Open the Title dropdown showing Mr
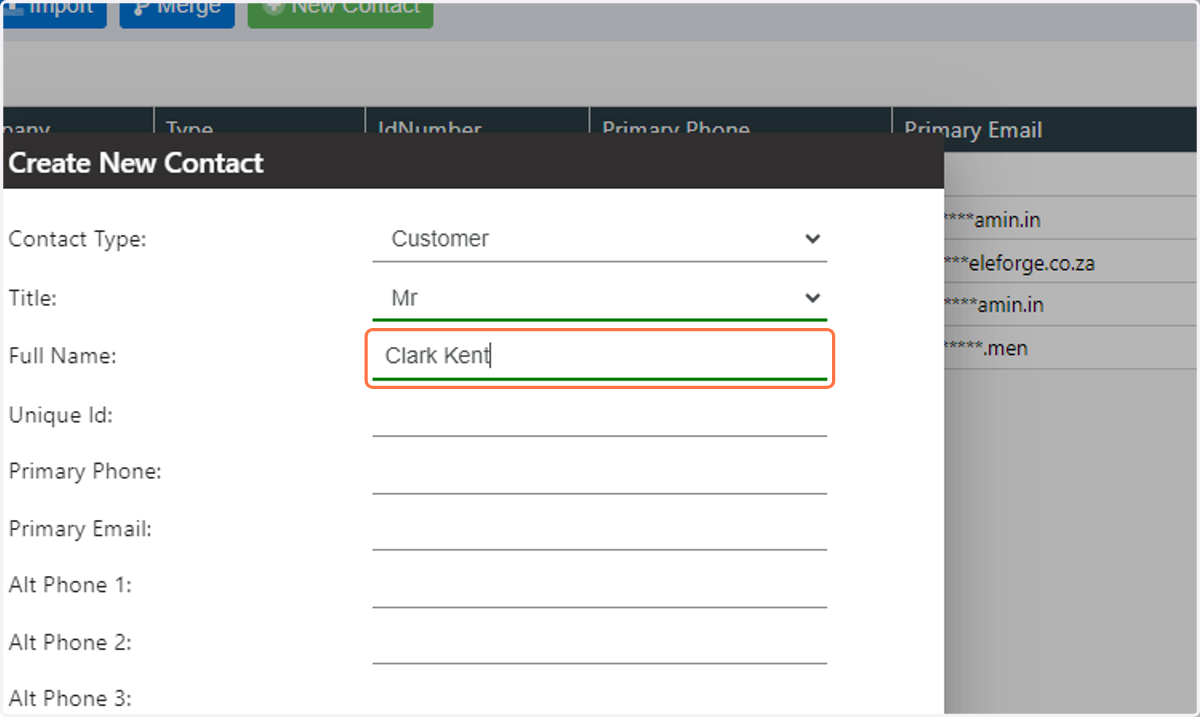This screenshot has height=717, width=1200. tap(599, 298)
